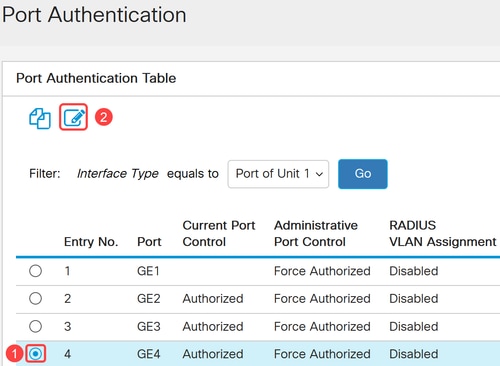Click the GE1 port cell
Viewport: 500px width, 366px height.
click(148, 271)
